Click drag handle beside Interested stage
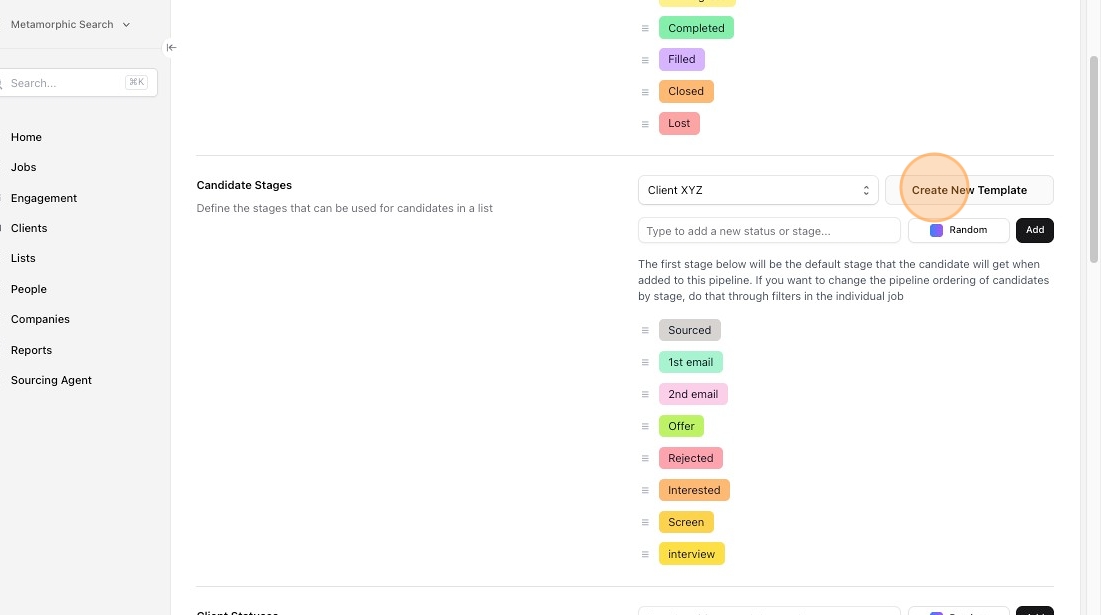The width and height of the screenshot is (1101, 615). (645, 490)
